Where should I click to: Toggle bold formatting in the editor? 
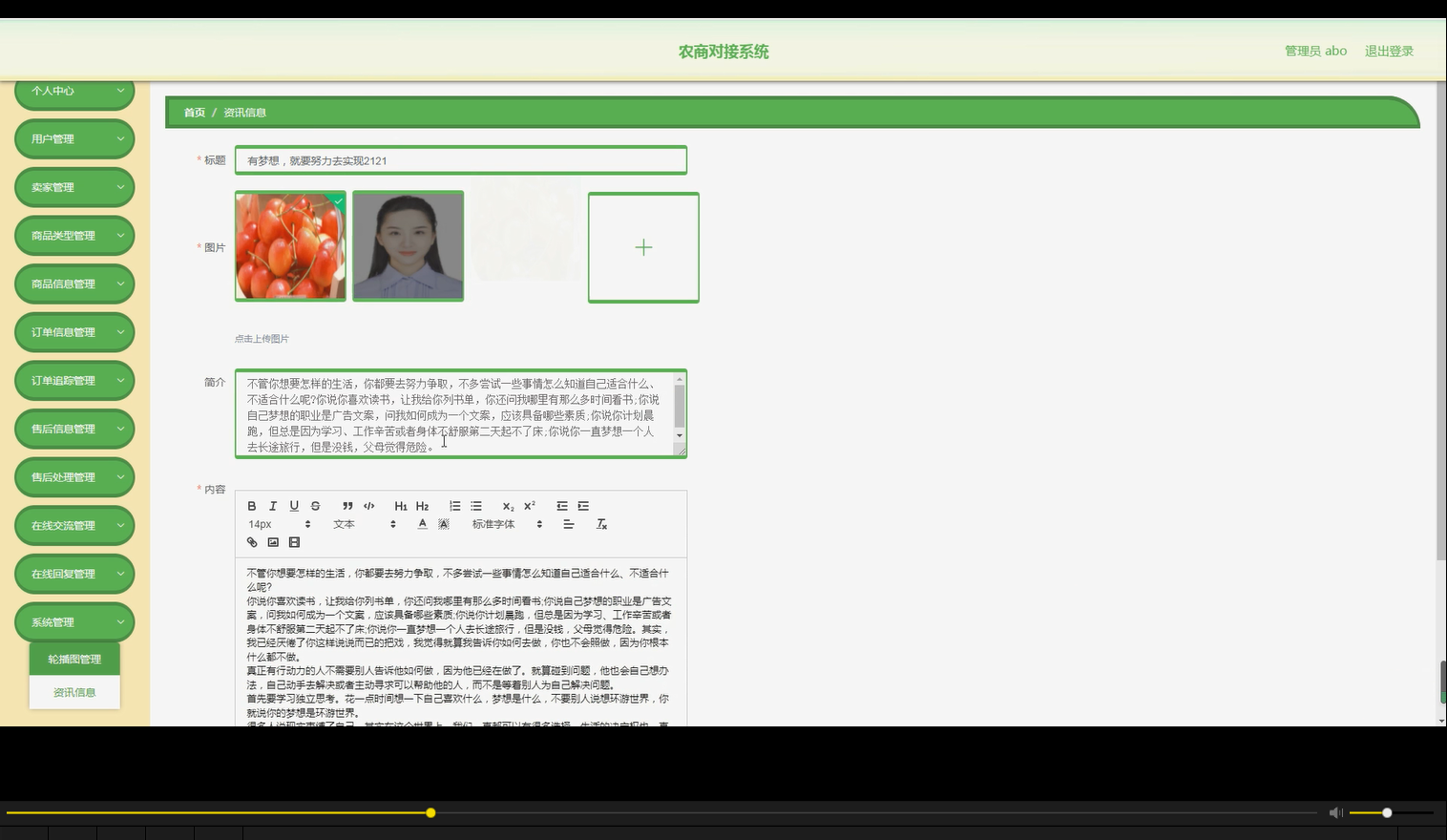tap(251, 505)
